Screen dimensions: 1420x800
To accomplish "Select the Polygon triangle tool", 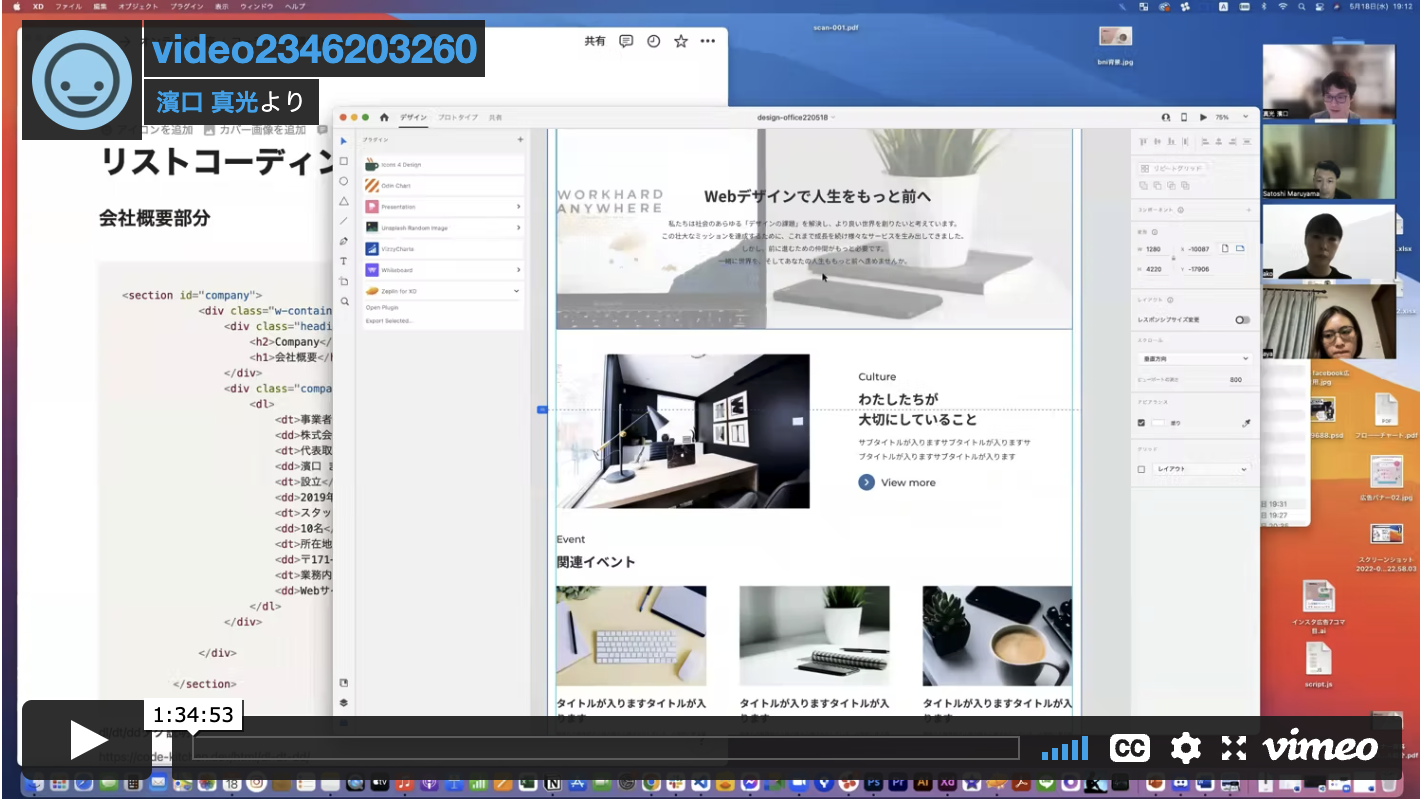I will pyautogui.click(x=344, y=201).
